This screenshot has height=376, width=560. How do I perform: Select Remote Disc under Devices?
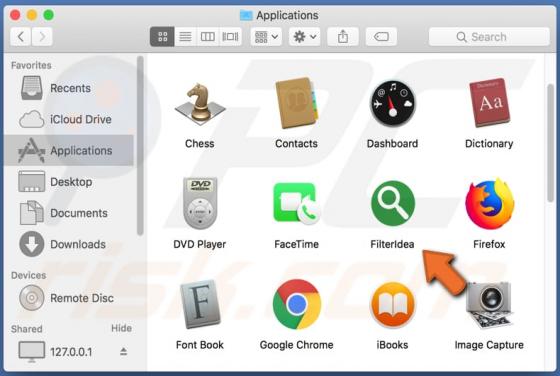click(69, 298)
